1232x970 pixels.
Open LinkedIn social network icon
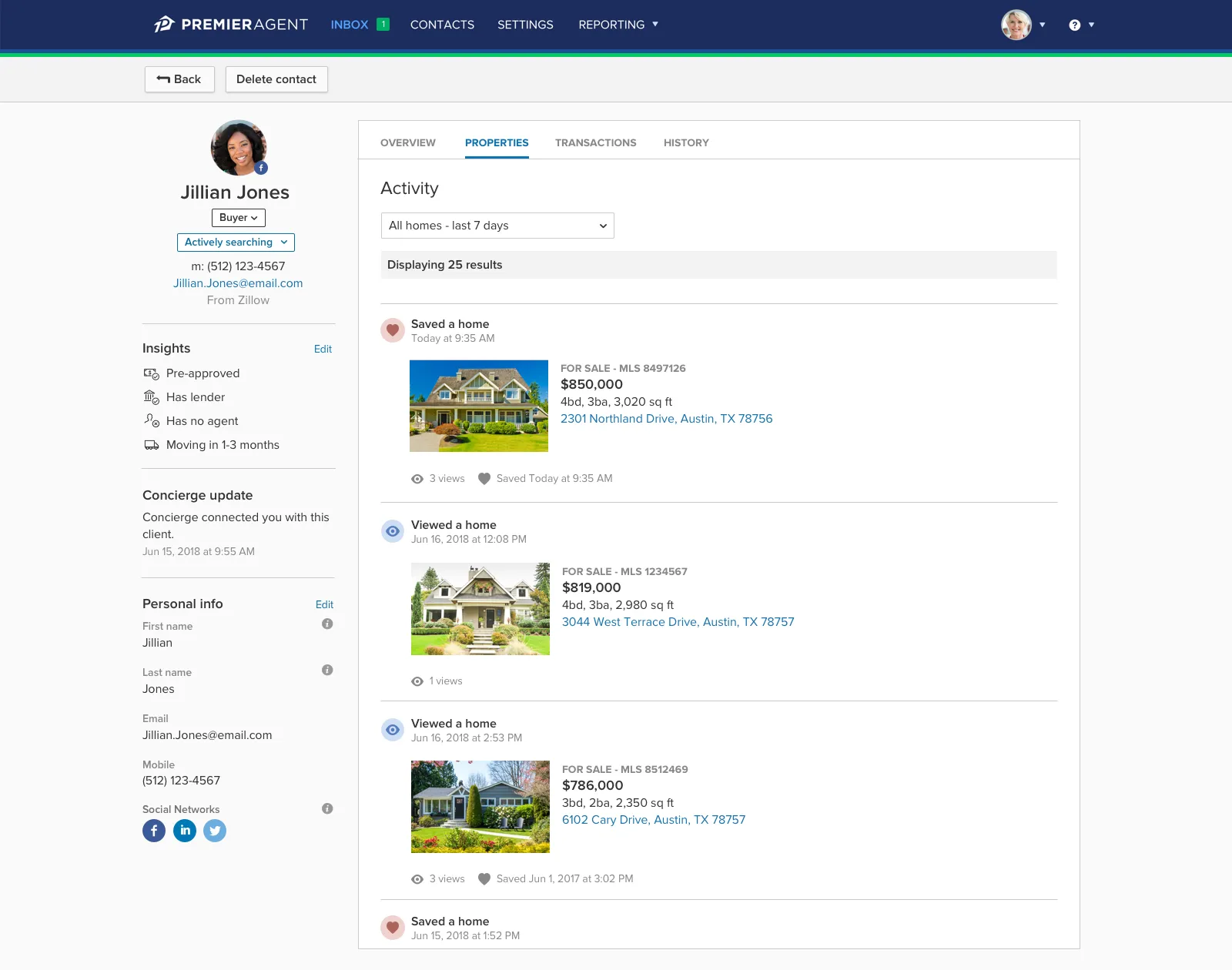(x=185, y=831)
